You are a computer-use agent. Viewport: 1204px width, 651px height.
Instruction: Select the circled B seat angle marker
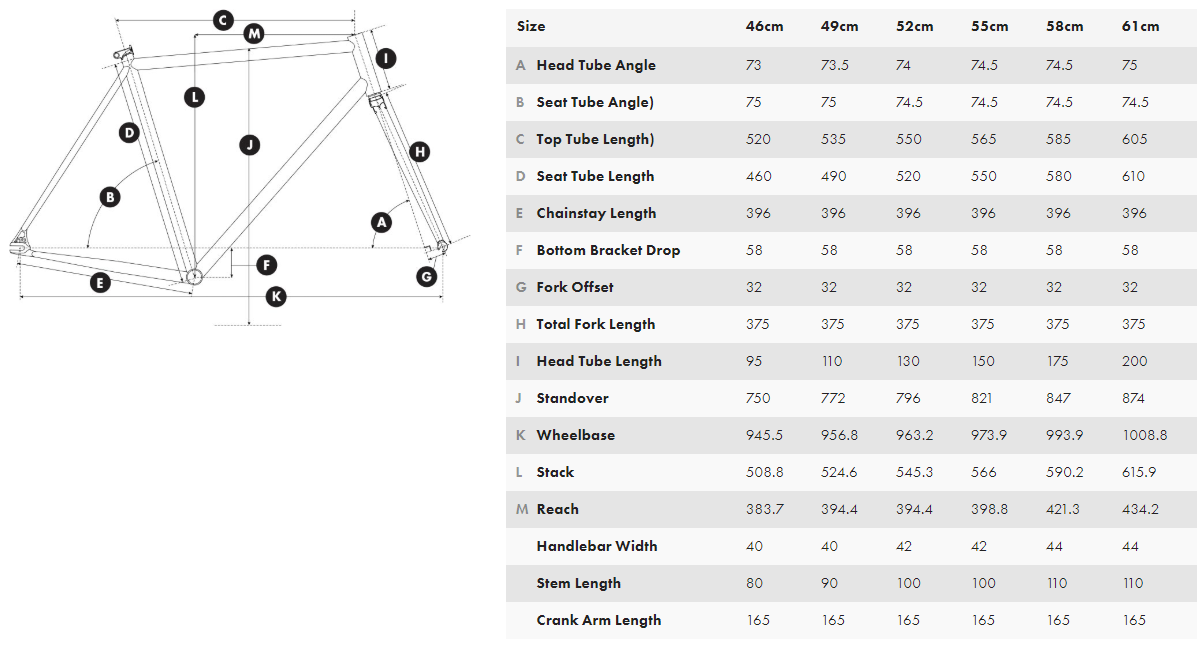coord(110,197)
